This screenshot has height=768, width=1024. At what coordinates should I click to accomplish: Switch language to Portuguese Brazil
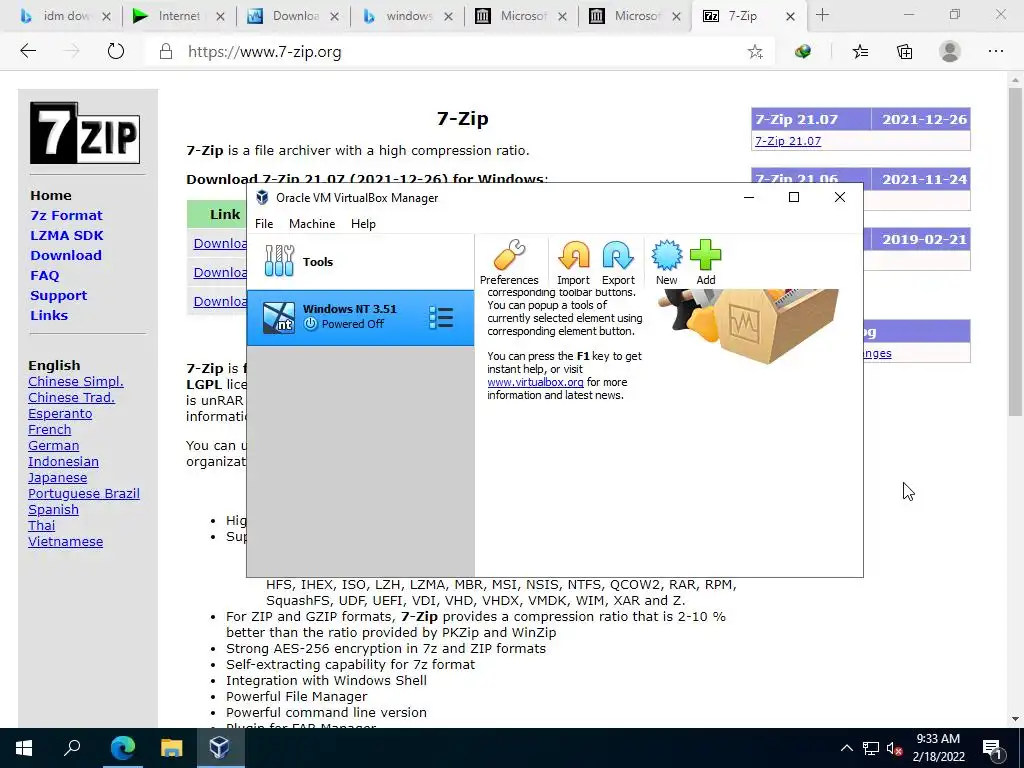[84, 493]
